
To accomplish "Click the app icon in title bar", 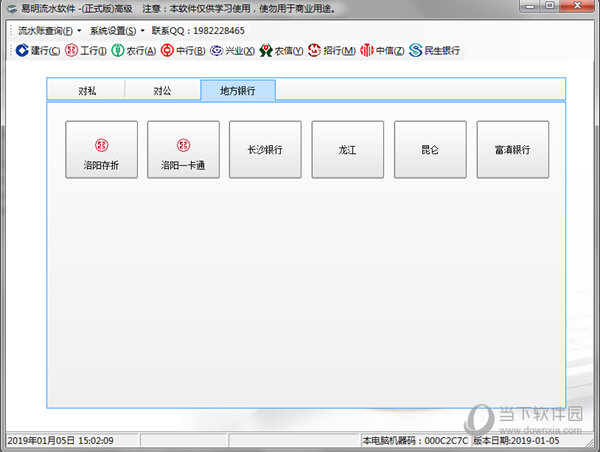I will click(x=12, y=9).
